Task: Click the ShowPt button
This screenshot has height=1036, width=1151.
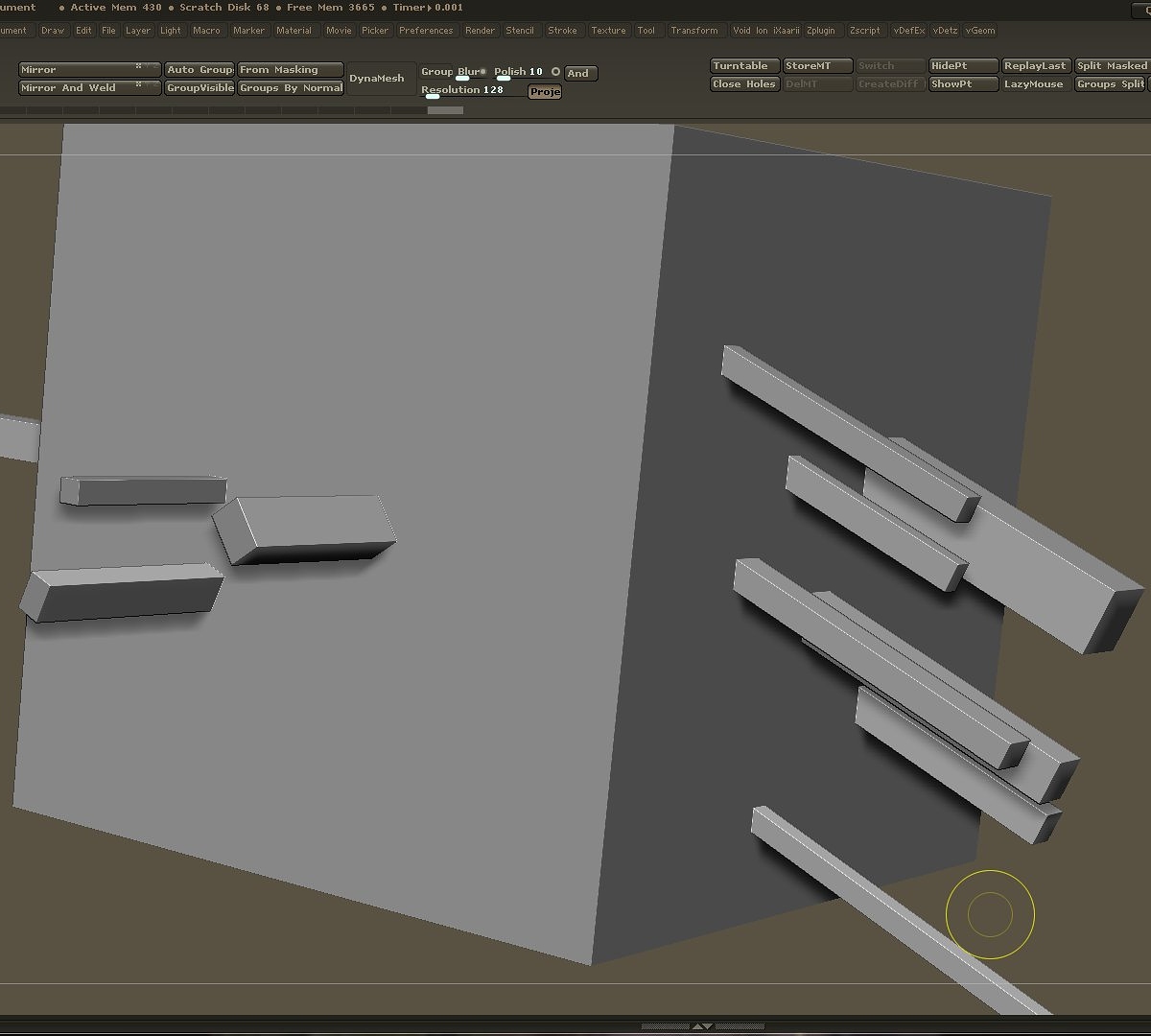Action: click(x=963, y=84)
